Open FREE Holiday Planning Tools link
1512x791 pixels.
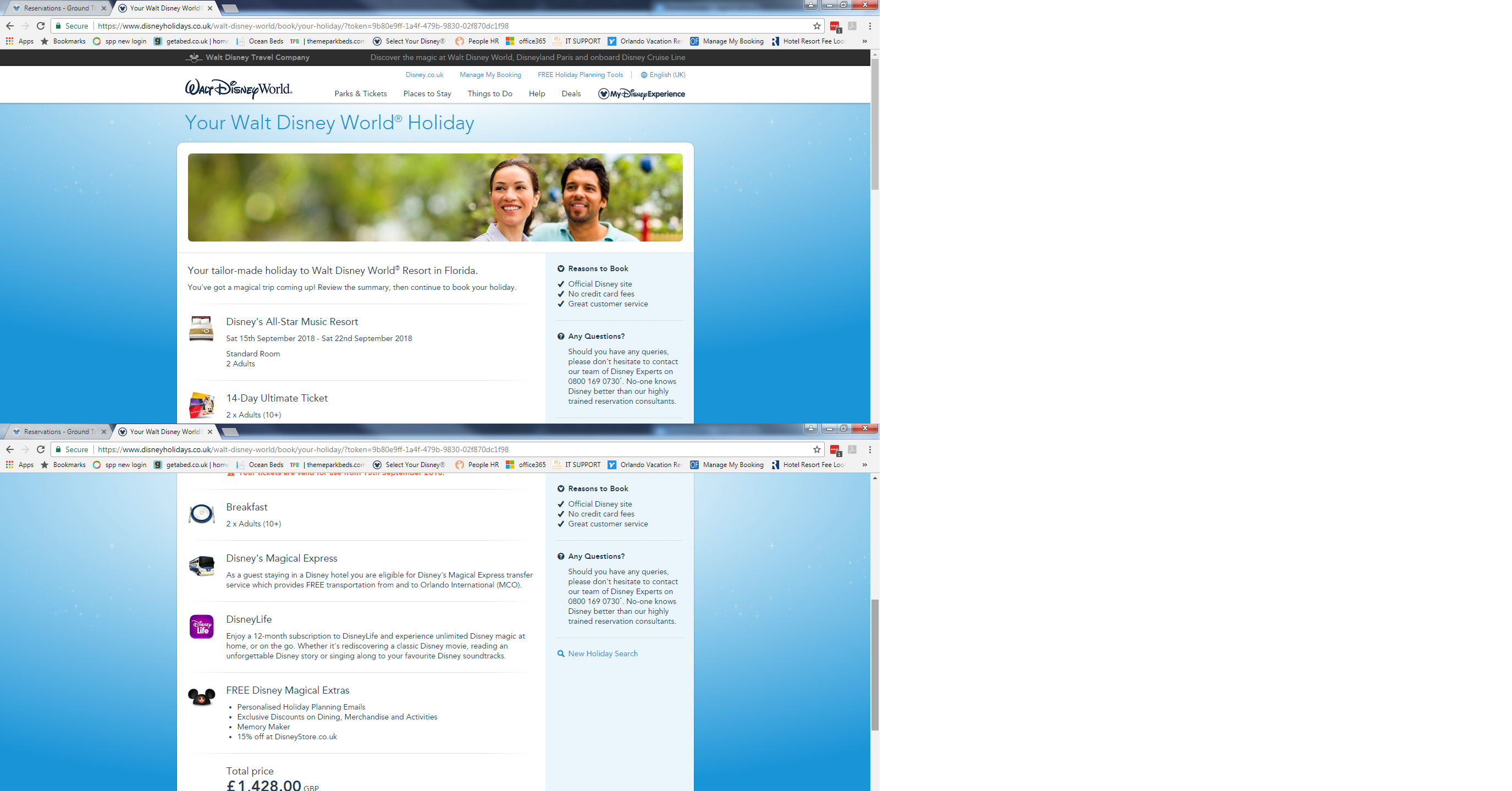(x=580, y=75)
